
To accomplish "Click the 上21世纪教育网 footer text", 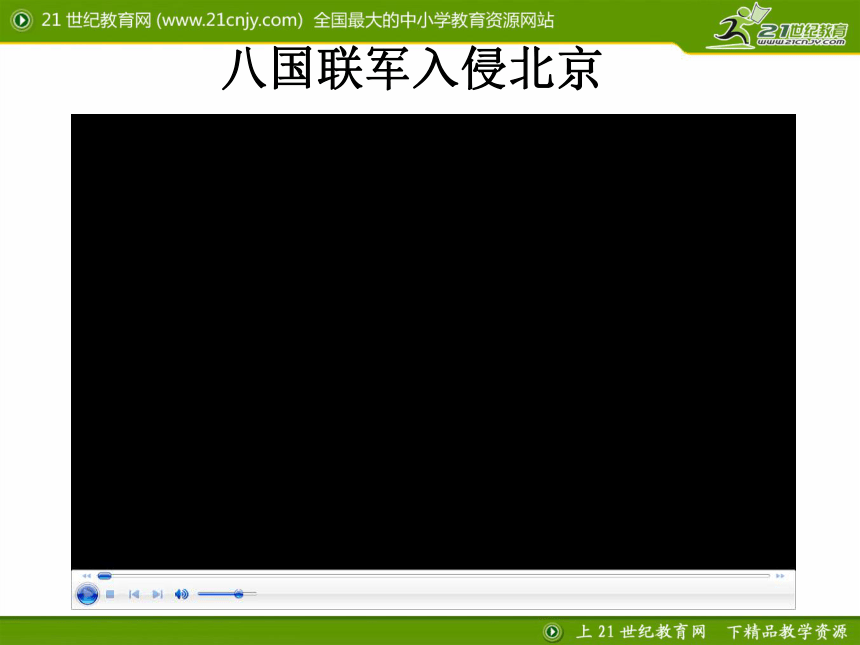I will [640, 632].
